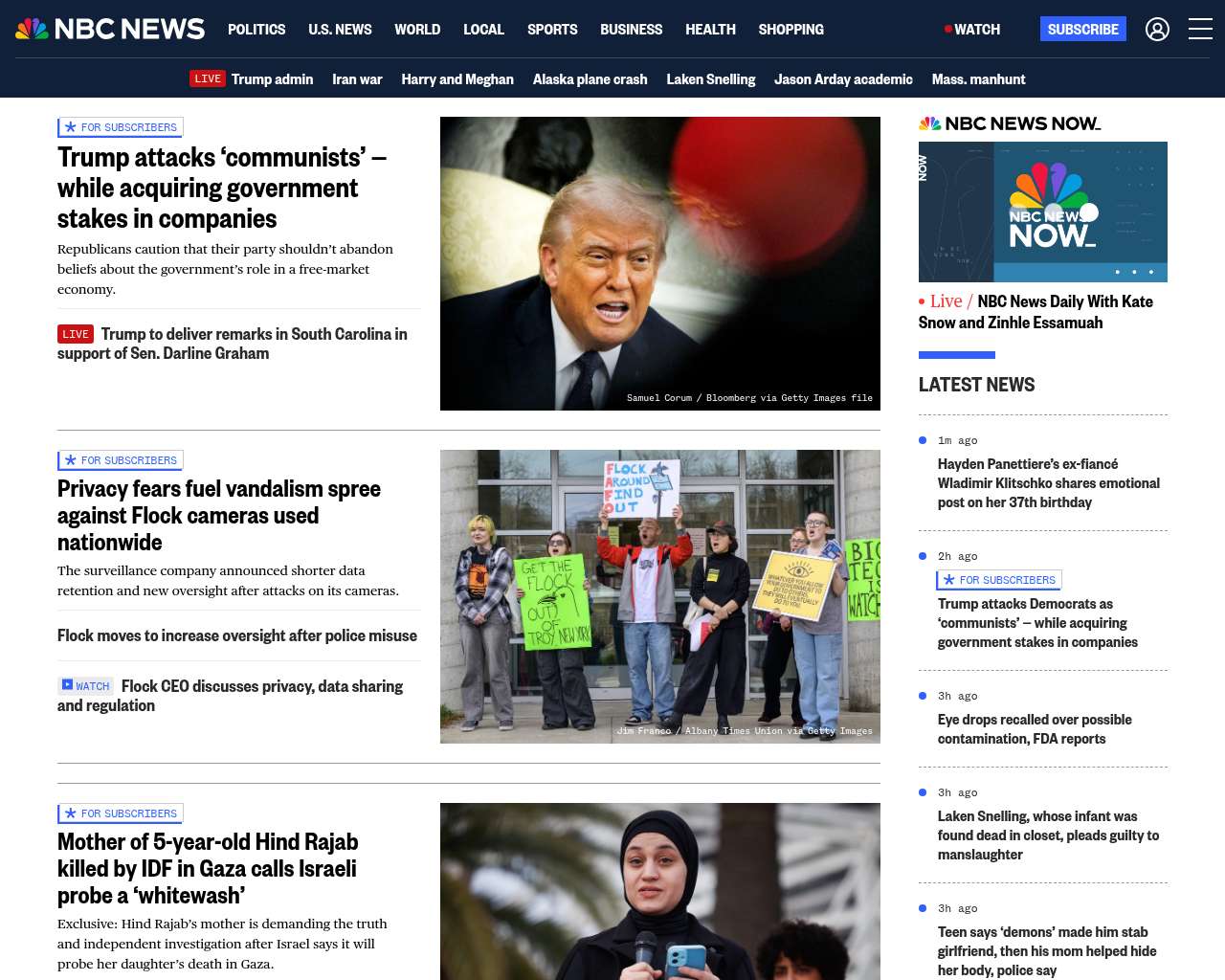This screenshot has height=980, width=1225.
Task: Click the surveillance company data retention summary
Action: coord(228,581)
